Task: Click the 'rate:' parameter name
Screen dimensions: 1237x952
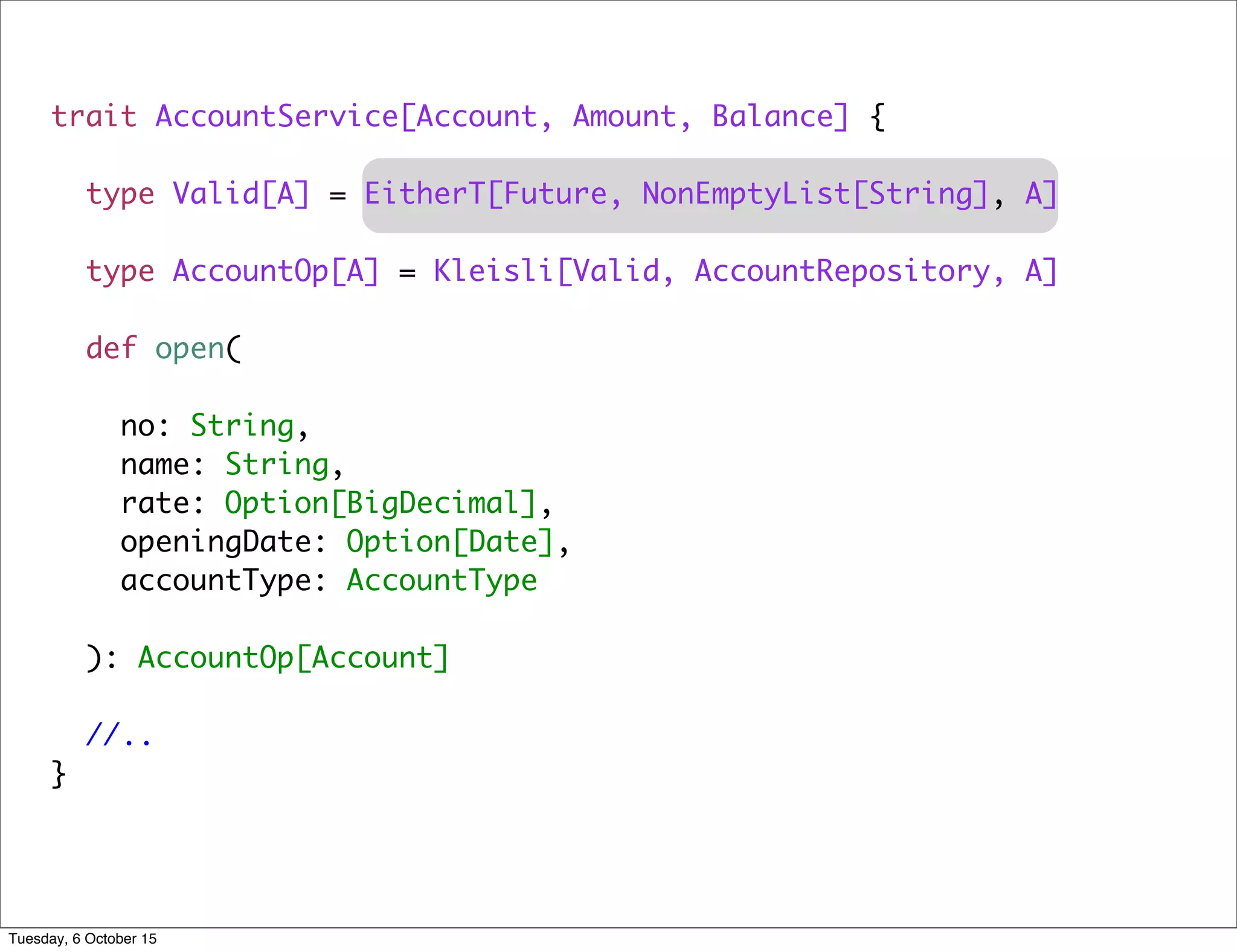Action: [x=162, y=504]
